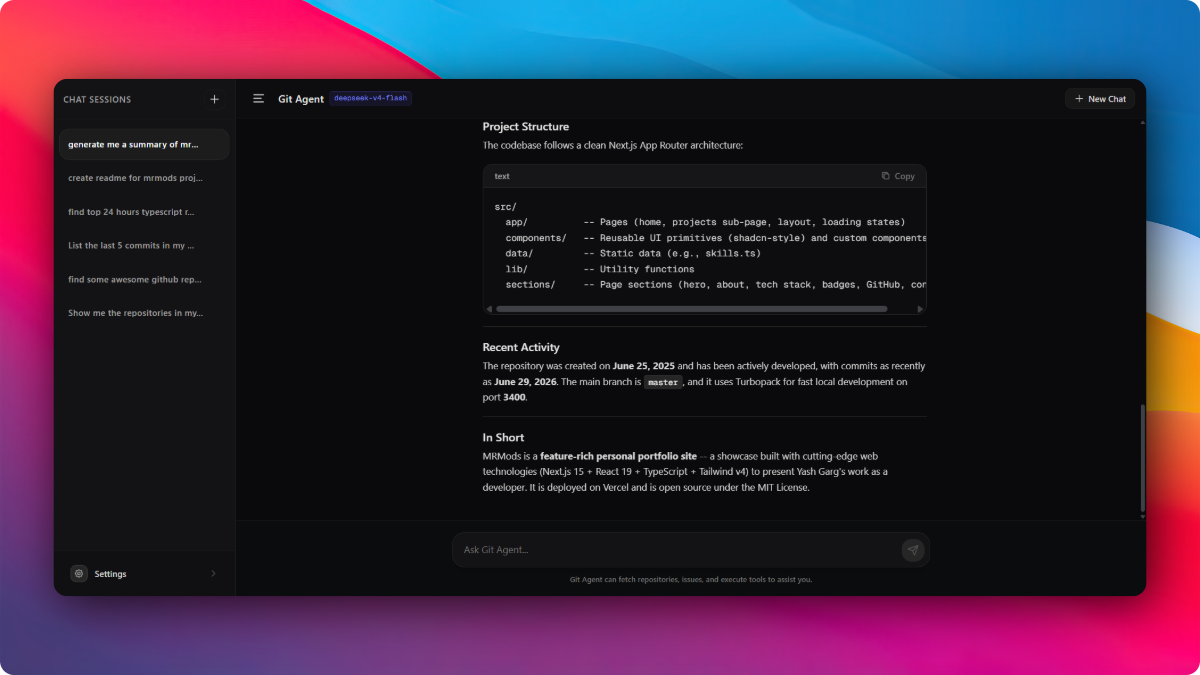Screen dimensions: 1200x675
Task: Click the 'text' language label in code block
Action: [502, 176]
